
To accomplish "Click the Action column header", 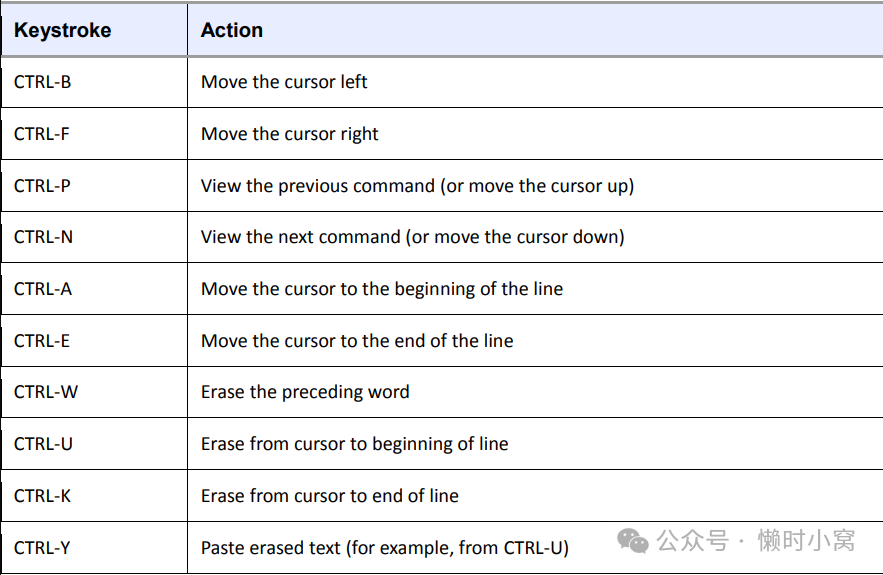I will (232, 30).
